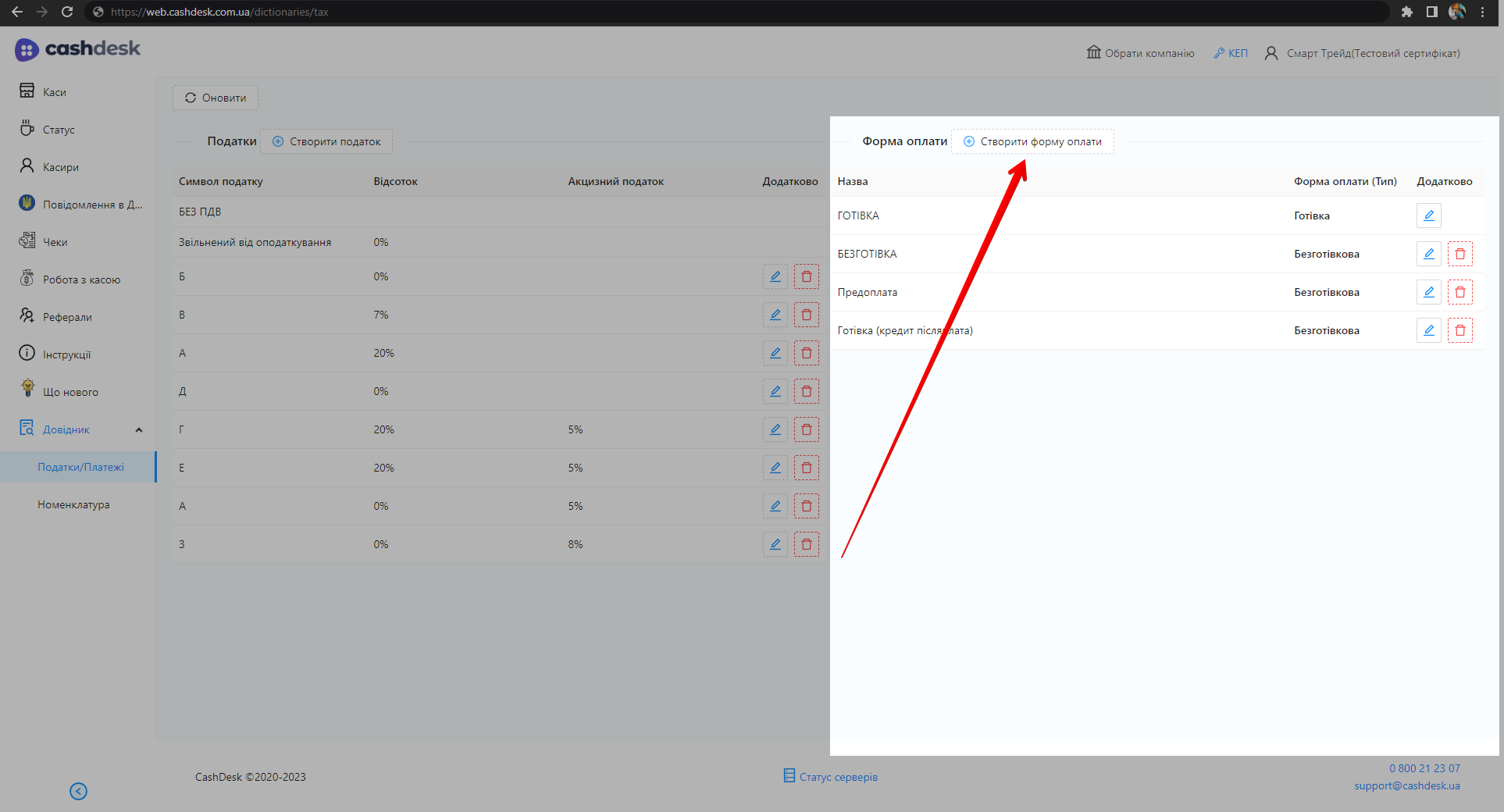The image size is (1504, 812).
Task: Collapse the Довідник menu section
Action: 139,429
